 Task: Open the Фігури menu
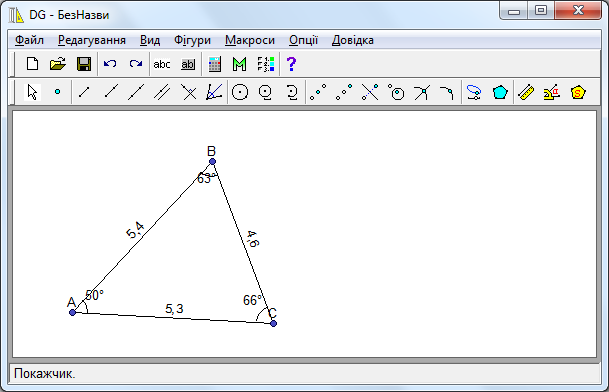(x=192, y=40)
